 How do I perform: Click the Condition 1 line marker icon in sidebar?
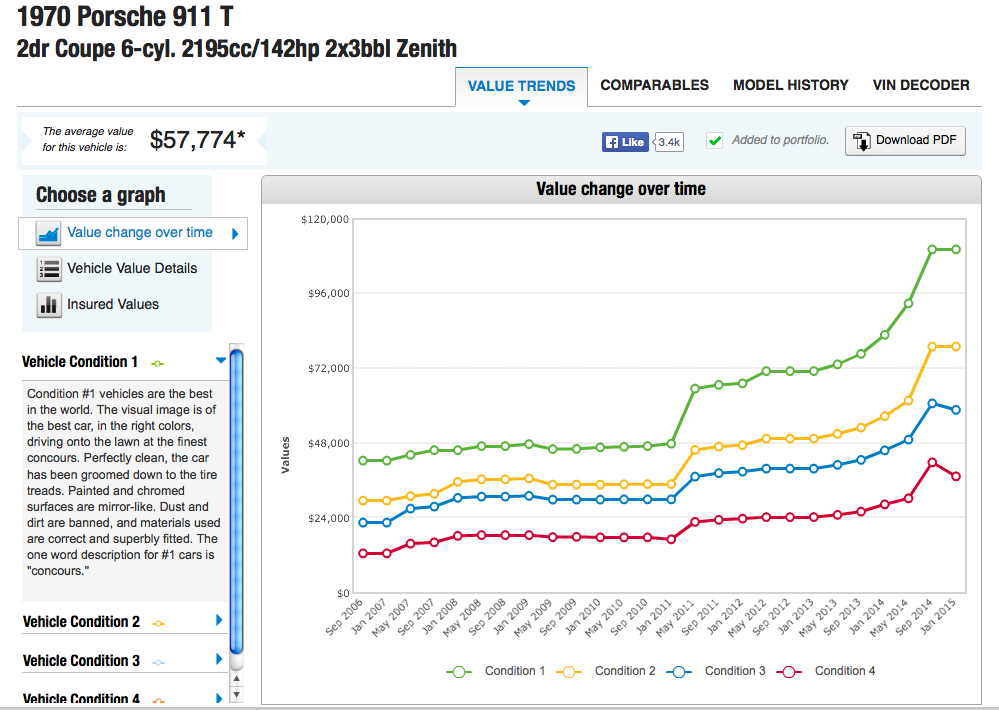tap(158, 363)
